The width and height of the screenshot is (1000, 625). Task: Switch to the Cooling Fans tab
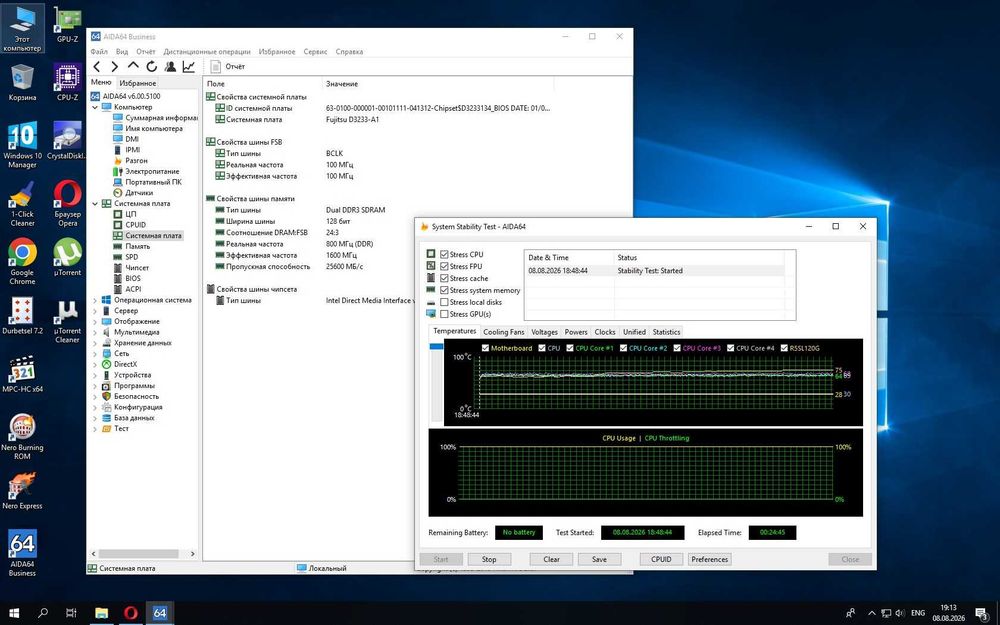[x=504, y=332]
